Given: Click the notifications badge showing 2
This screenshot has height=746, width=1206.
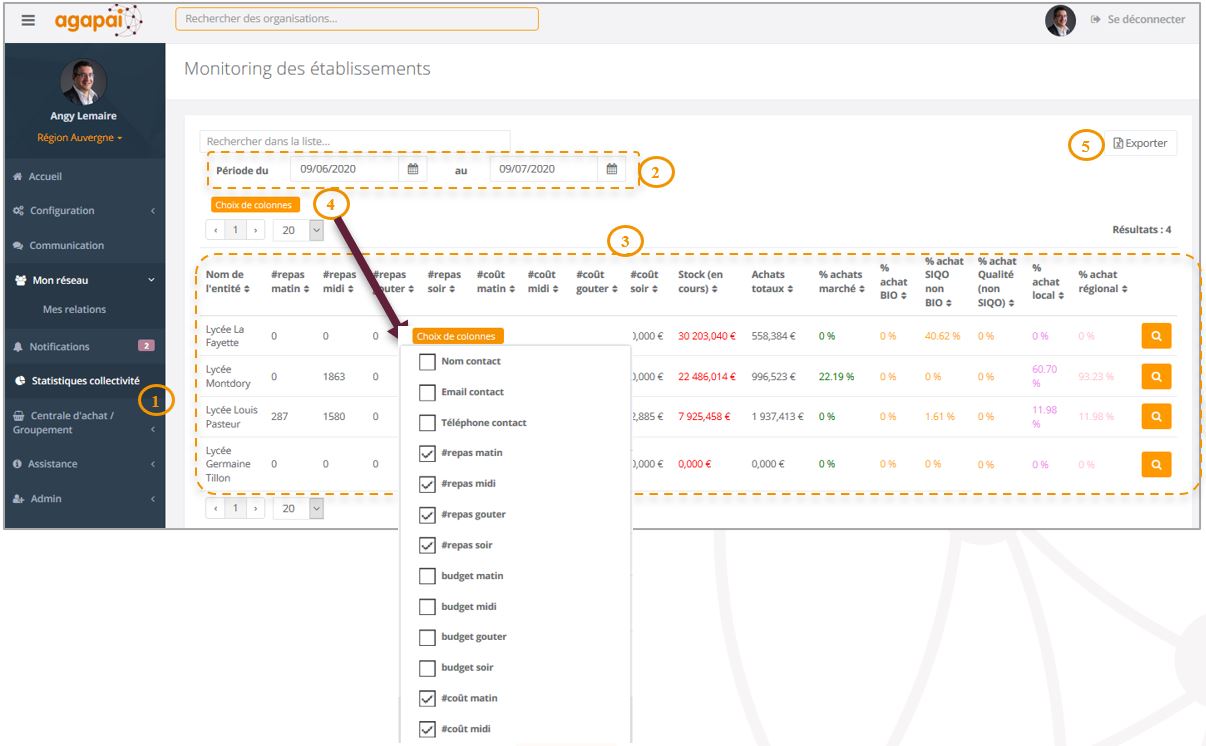Looking at the screenshot, I should tap(146, 346).
